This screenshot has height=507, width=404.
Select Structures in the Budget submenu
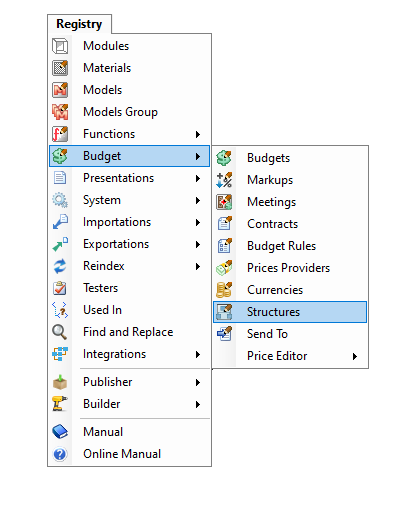pyautogui.click(x=290, y=312)
